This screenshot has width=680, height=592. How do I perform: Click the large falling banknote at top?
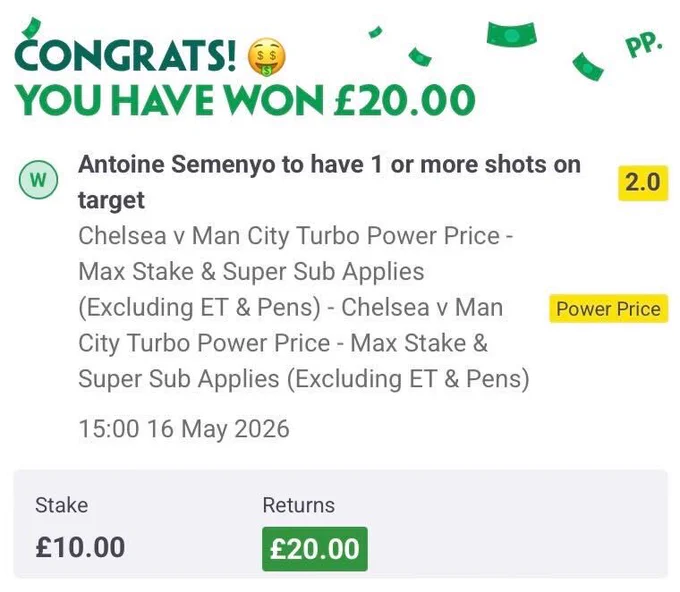pyautogui.click(x=512, y=34)
